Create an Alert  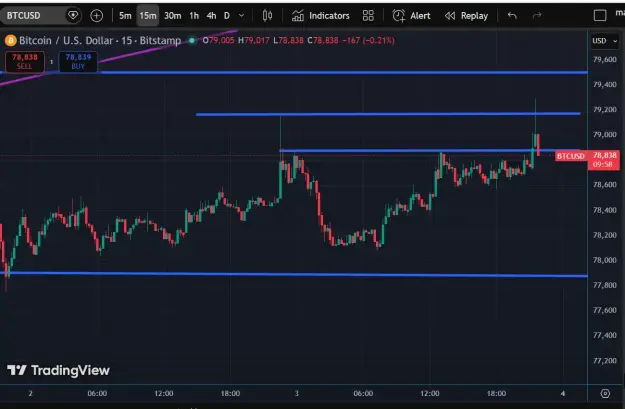[x=411, y=16]
